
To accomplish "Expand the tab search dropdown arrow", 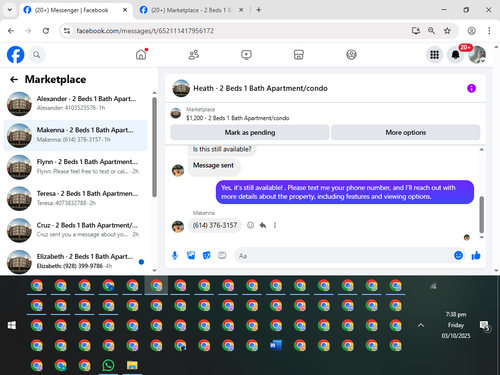I will pos(10,10).
